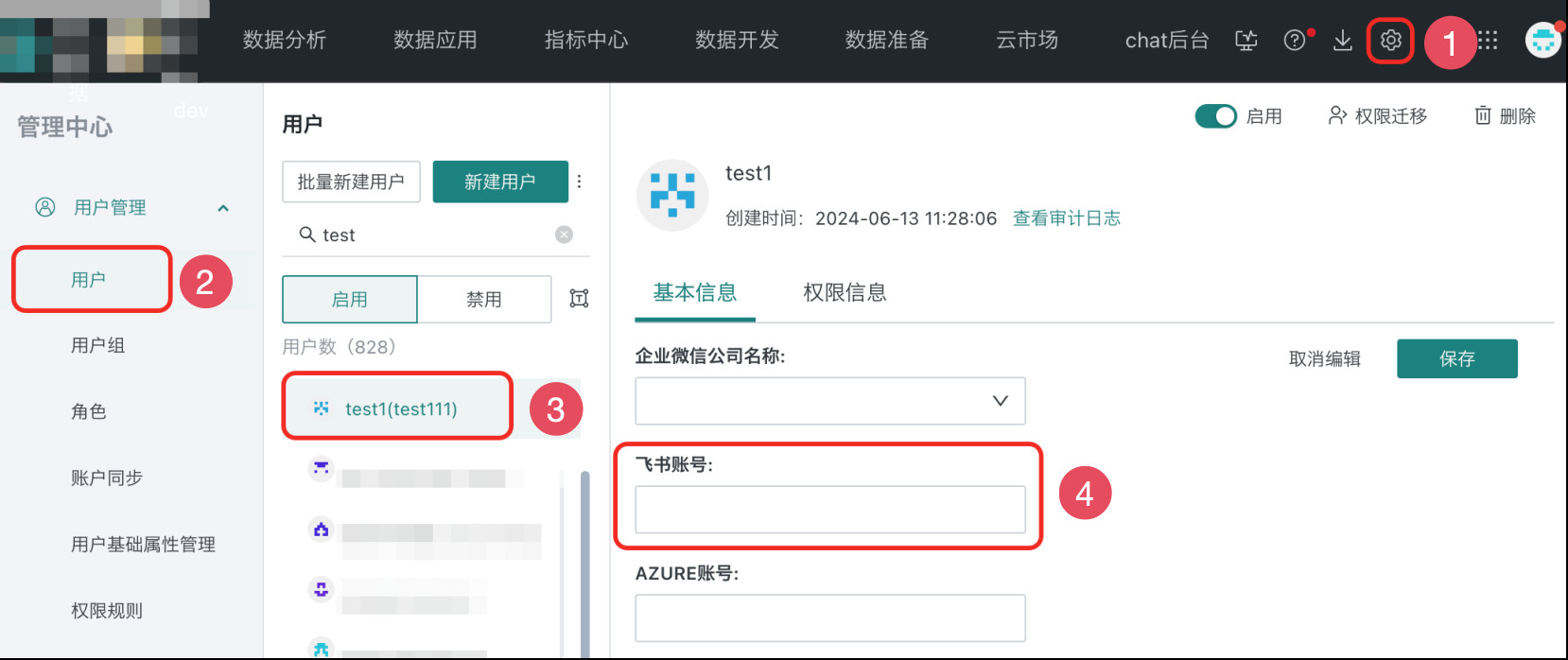
Task: Collapse the 用户管理 section
Action: pyautogui.click(x=223, y=208)
